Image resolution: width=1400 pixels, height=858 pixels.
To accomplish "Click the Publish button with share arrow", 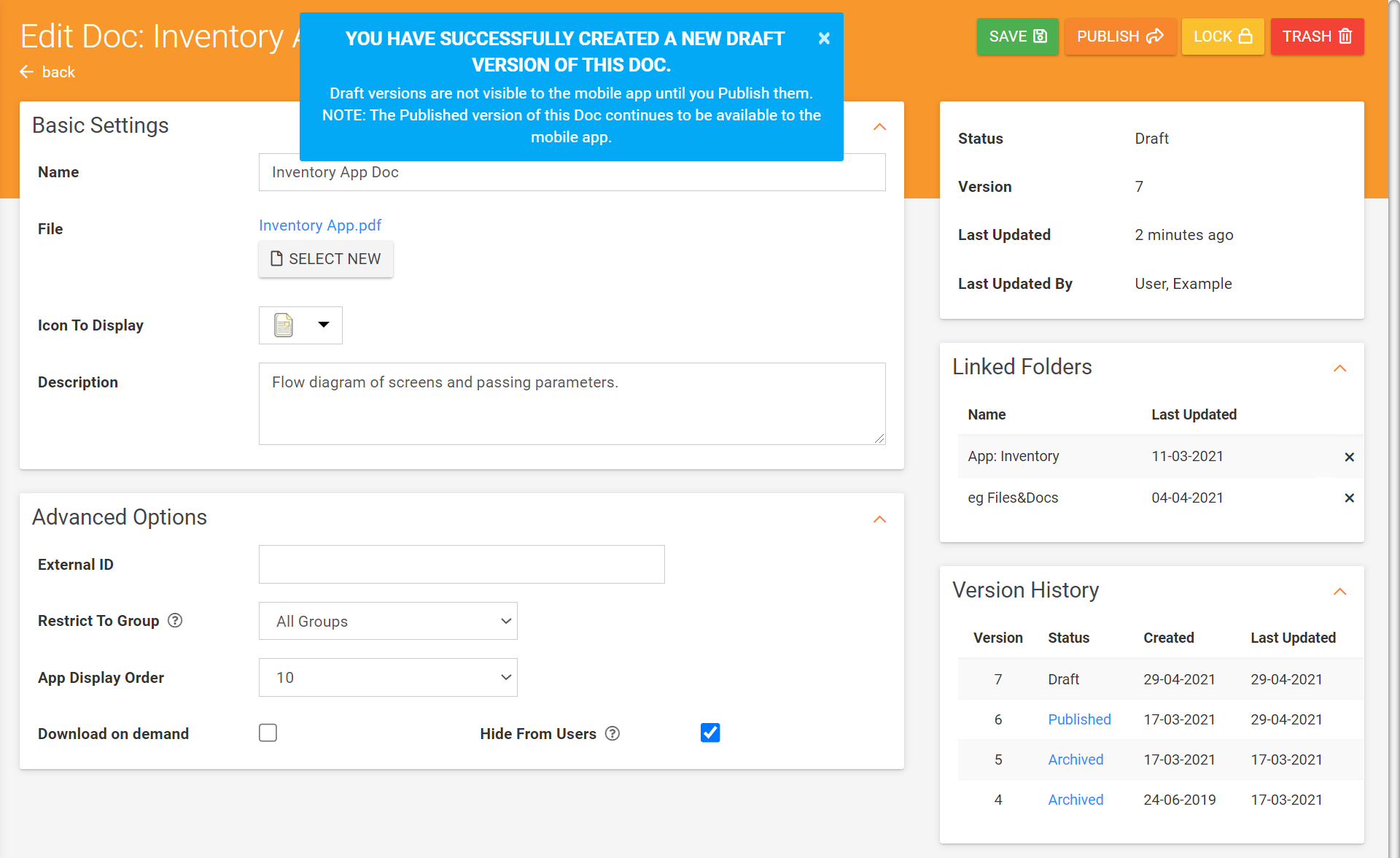I will (x=1119, y=36).
